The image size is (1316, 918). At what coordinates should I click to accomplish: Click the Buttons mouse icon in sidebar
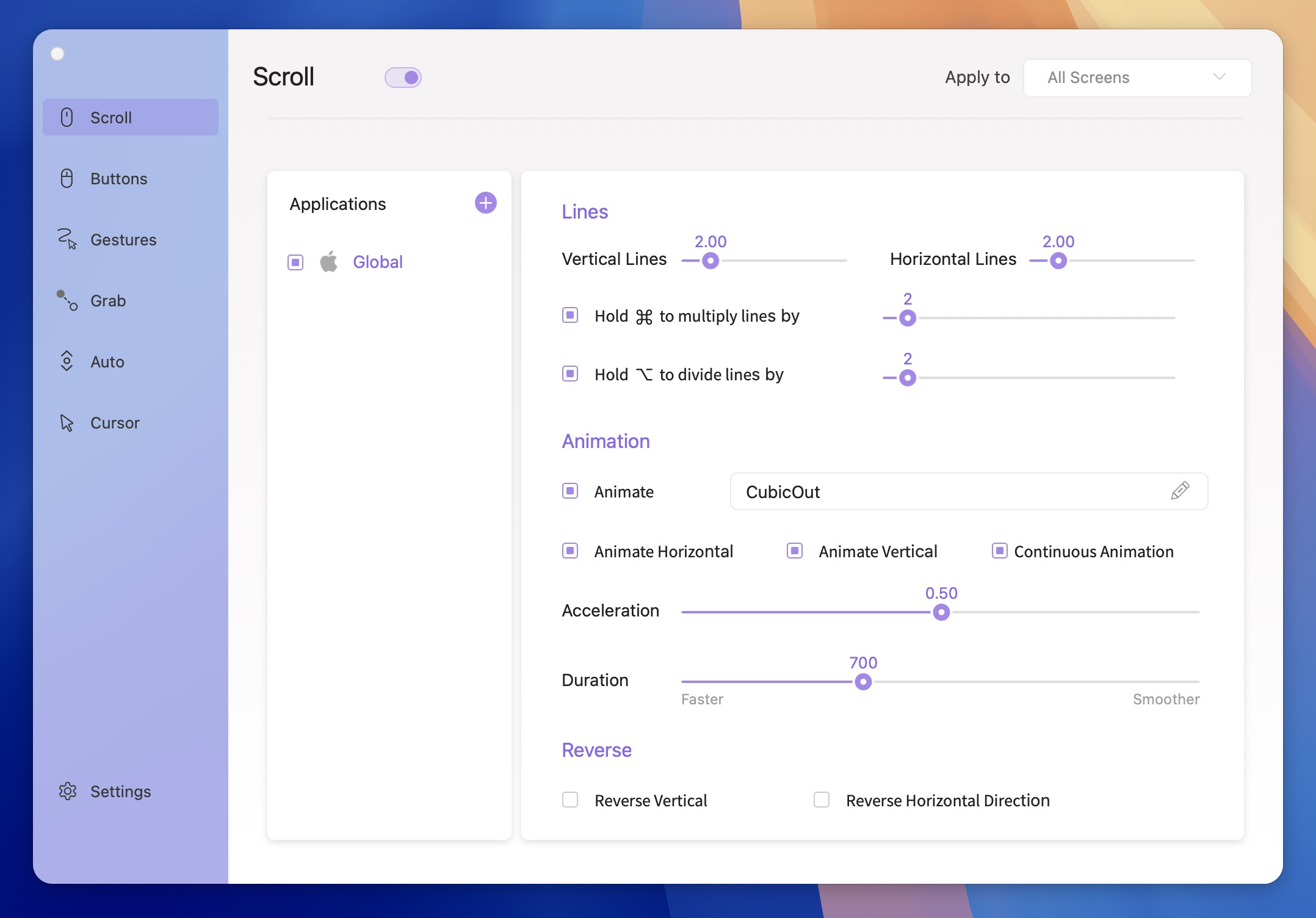coord(67,178)
